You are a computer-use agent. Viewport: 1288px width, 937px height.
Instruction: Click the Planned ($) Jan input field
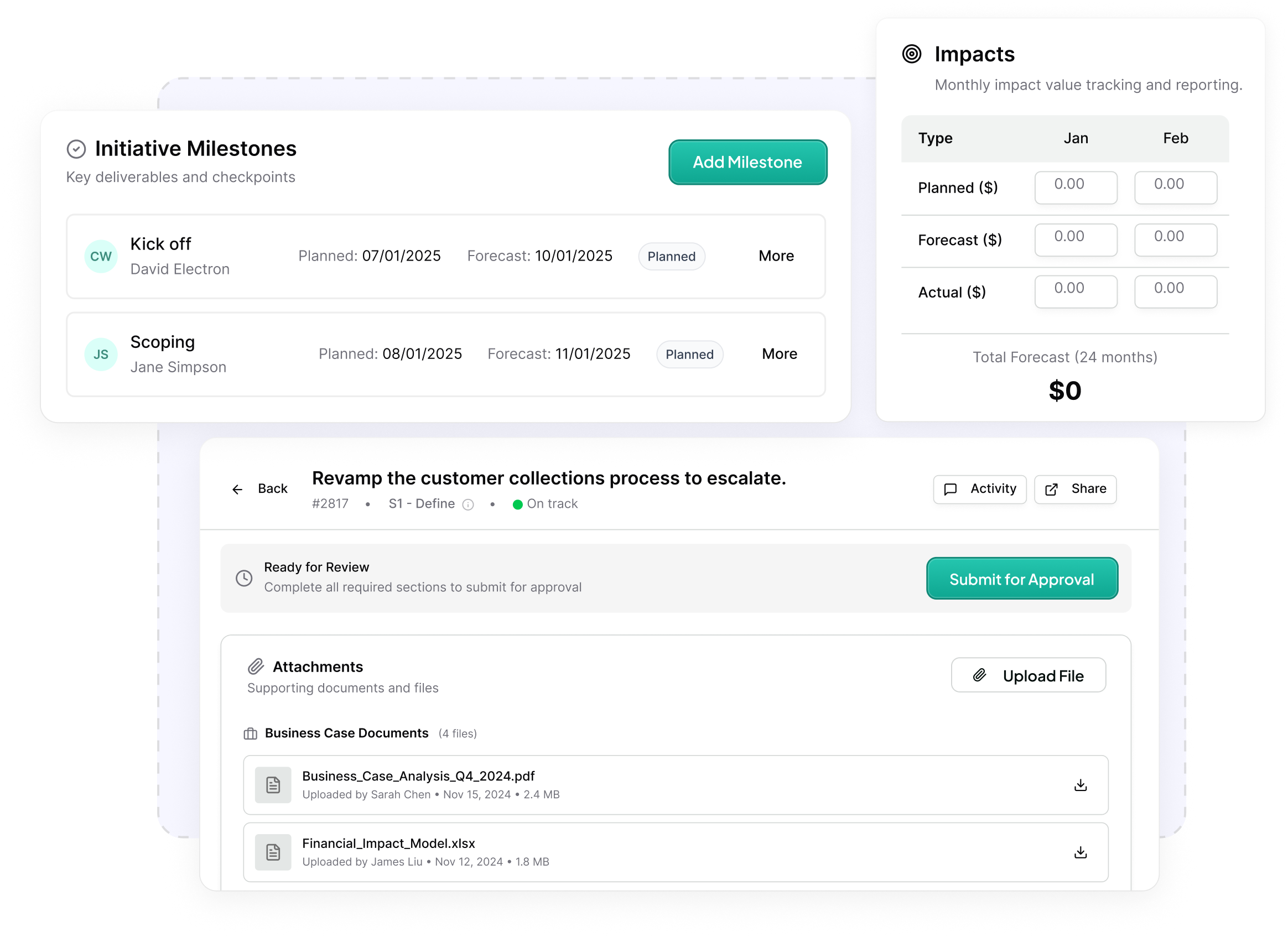[1075, 187]
